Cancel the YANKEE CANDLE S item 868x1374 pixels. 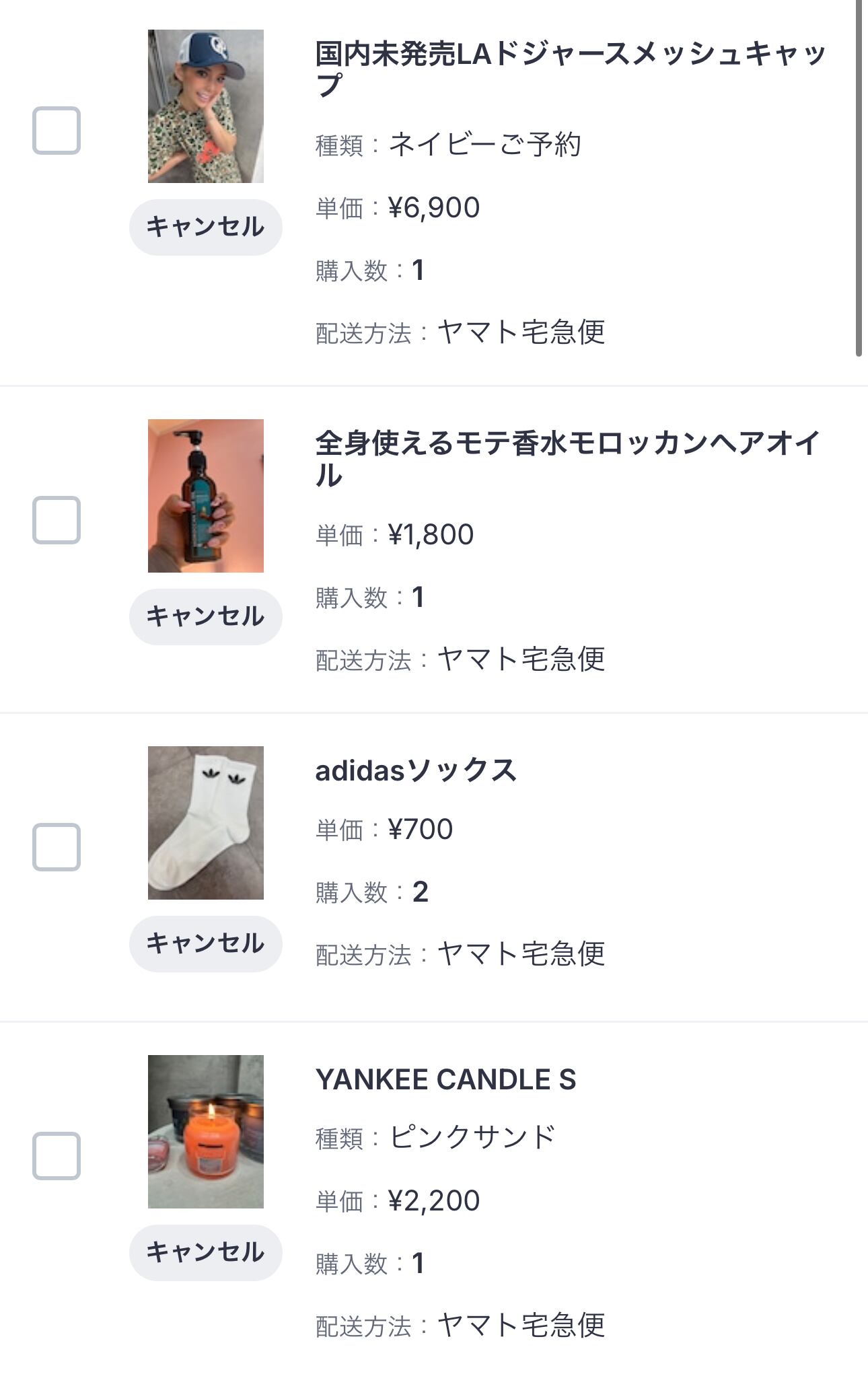click(x=205, y=1252)
